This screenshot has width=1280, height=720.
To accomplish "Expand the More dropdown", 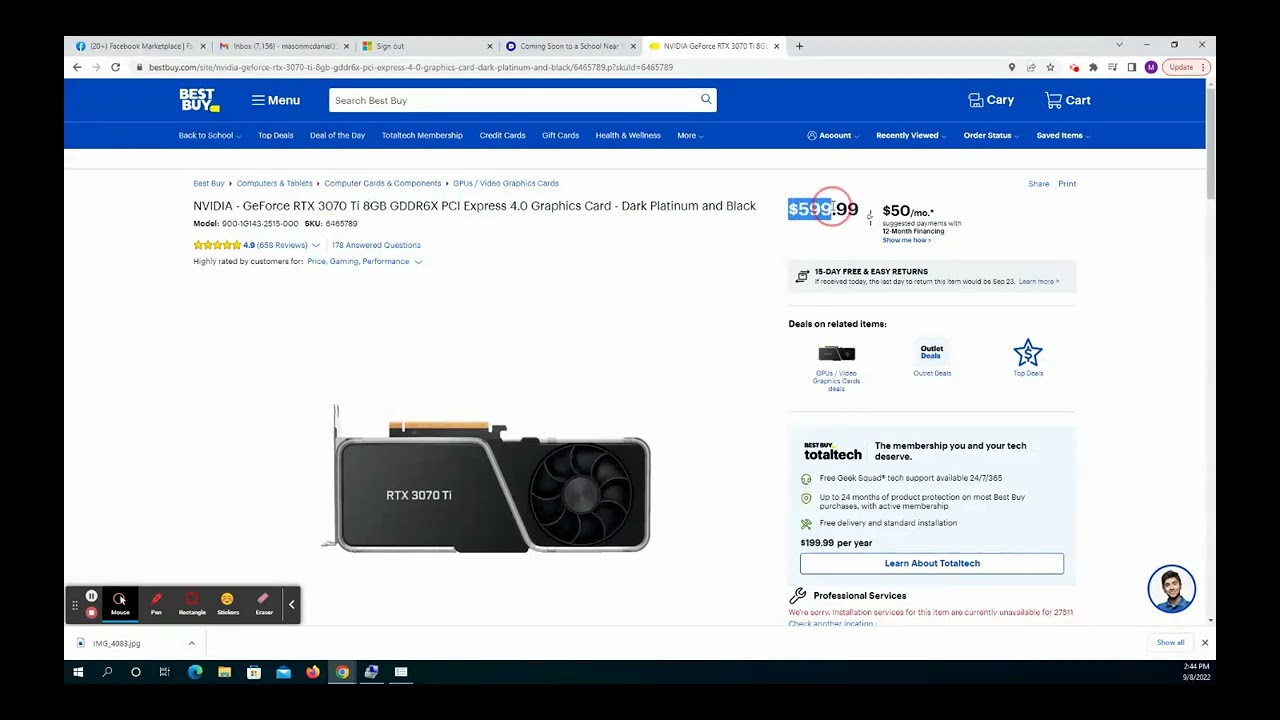I will click(690, 135).
